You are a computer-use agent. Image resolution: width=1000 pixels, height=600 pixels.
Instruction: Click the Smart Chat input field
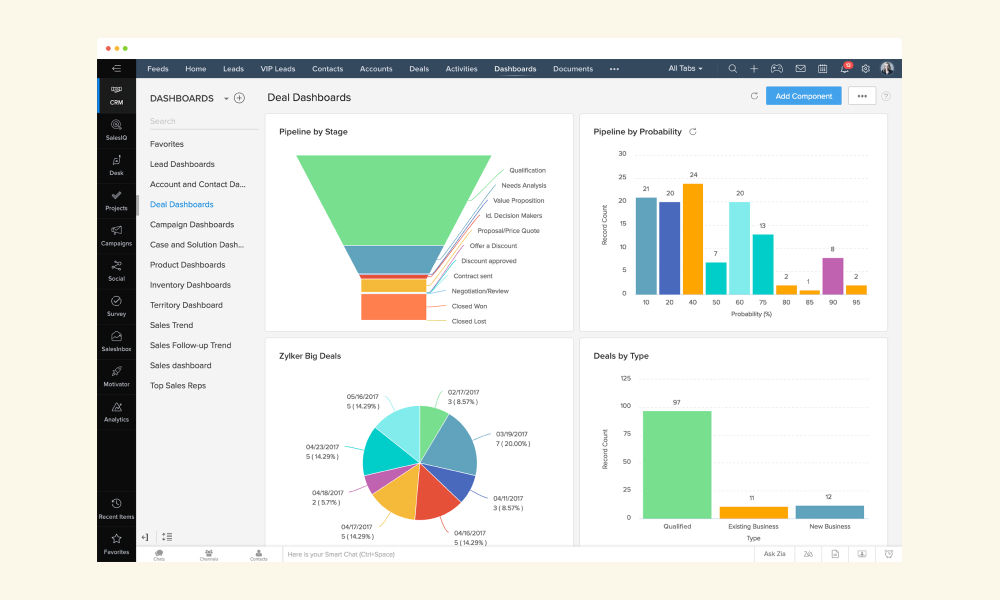coord(518,554)
